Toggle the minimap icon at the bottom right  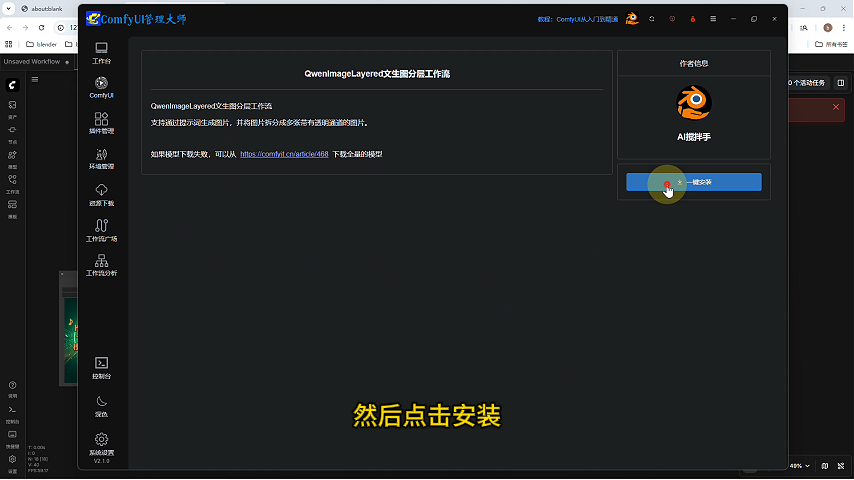coord(825,466)
